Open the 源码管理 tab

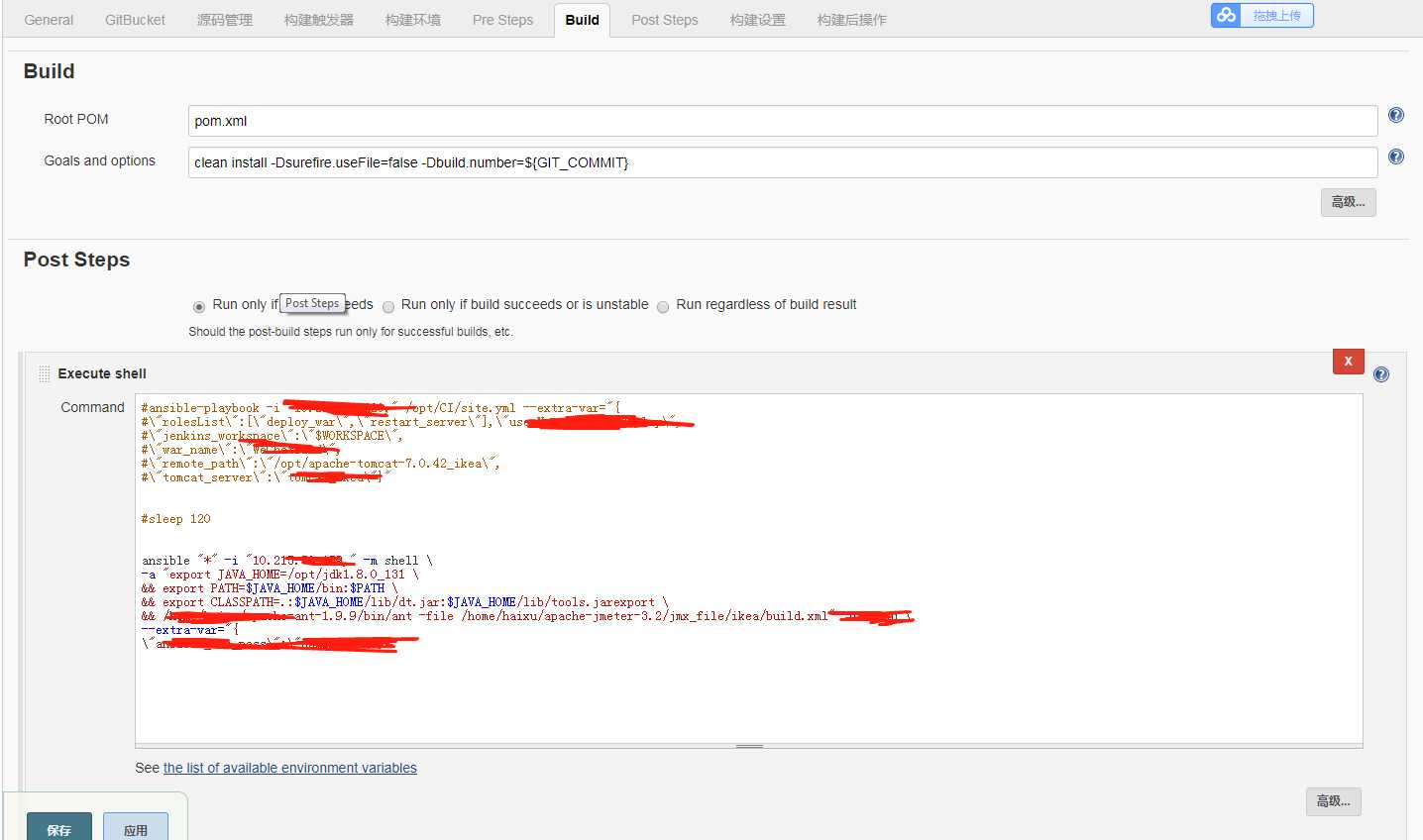click(225, 20)
